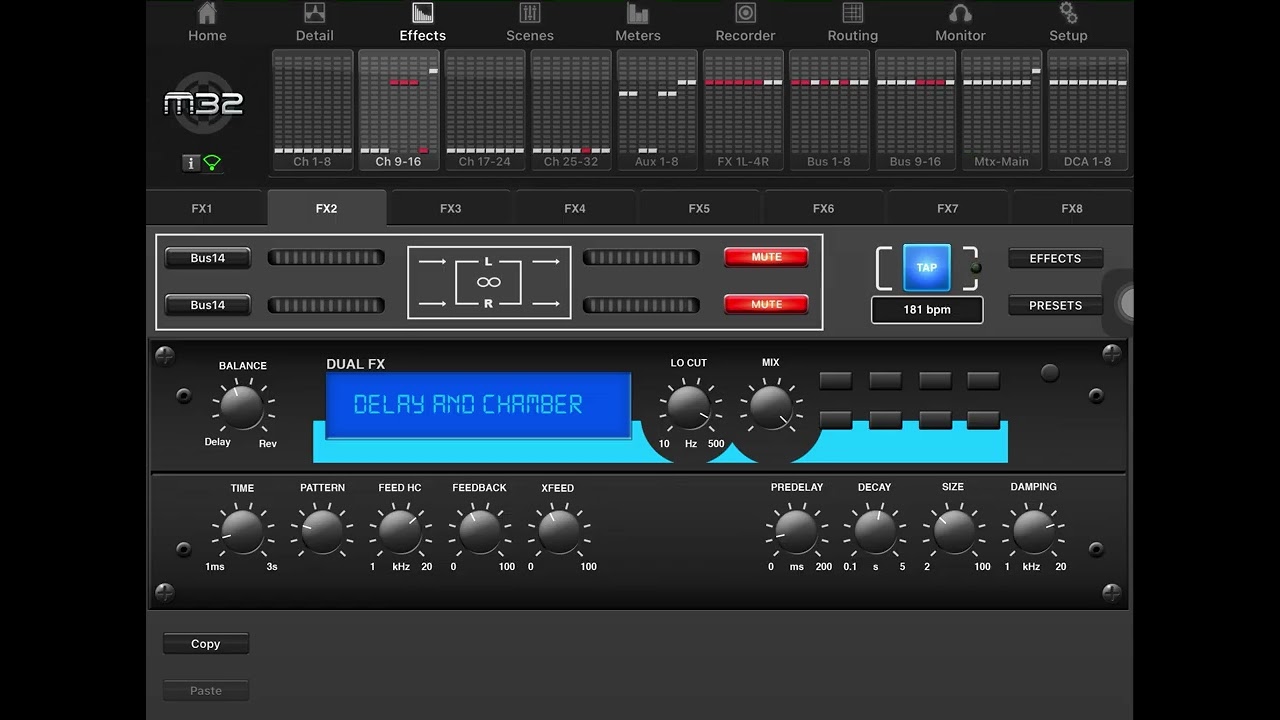Click the PATTERN knob
Image resolution: width=1280 pixels, height=720 pixels.
[322, 531]
